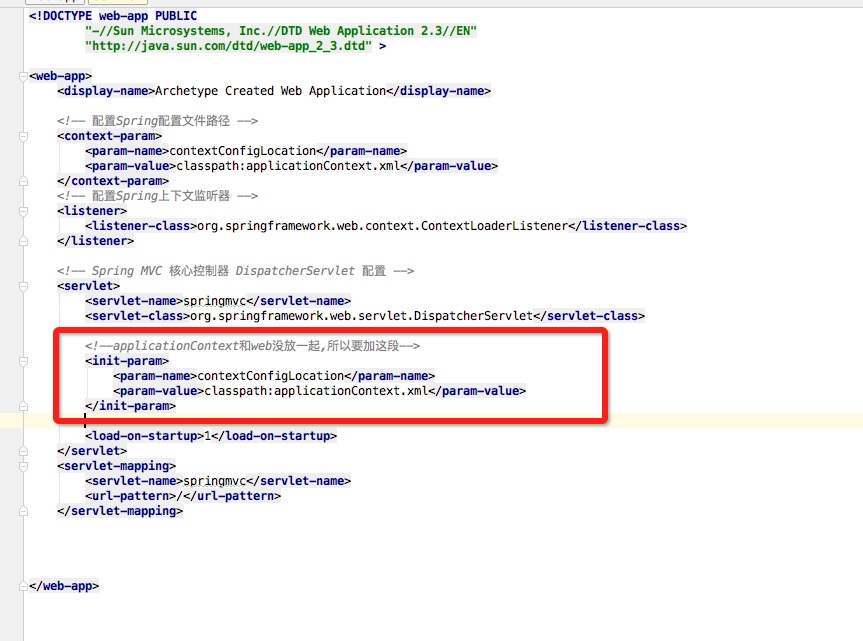Image resolution: width=863 pixels, height=641 pixels.
Task: Collapse the servlet-mapping block fold marker
Action: pyautogui.click(x=21, y=466)
